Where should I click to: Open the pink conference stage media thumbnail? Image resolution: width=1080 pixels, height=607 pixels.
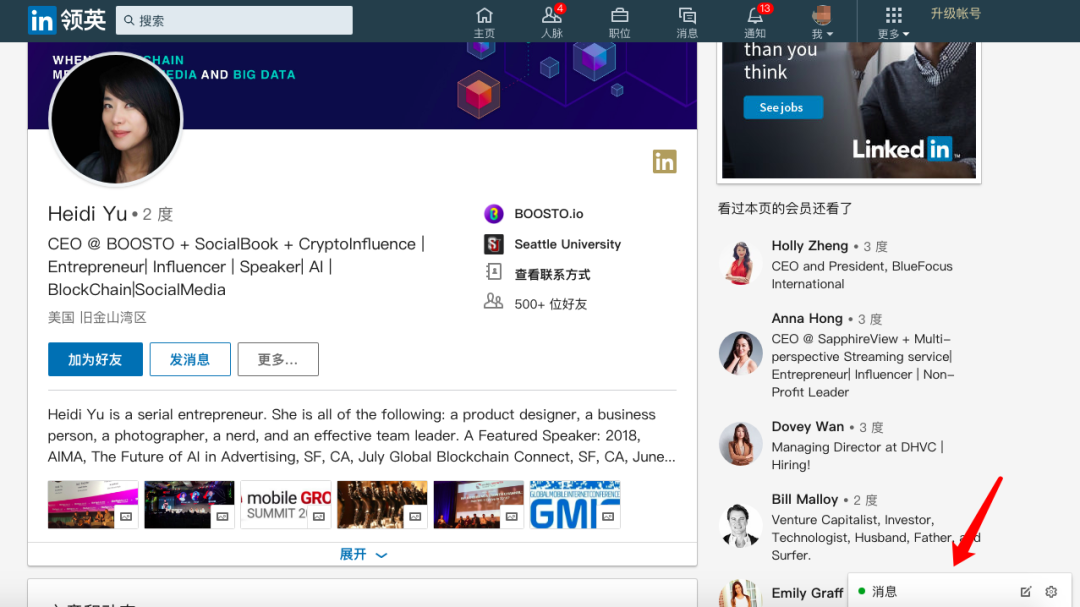point(93,504)
